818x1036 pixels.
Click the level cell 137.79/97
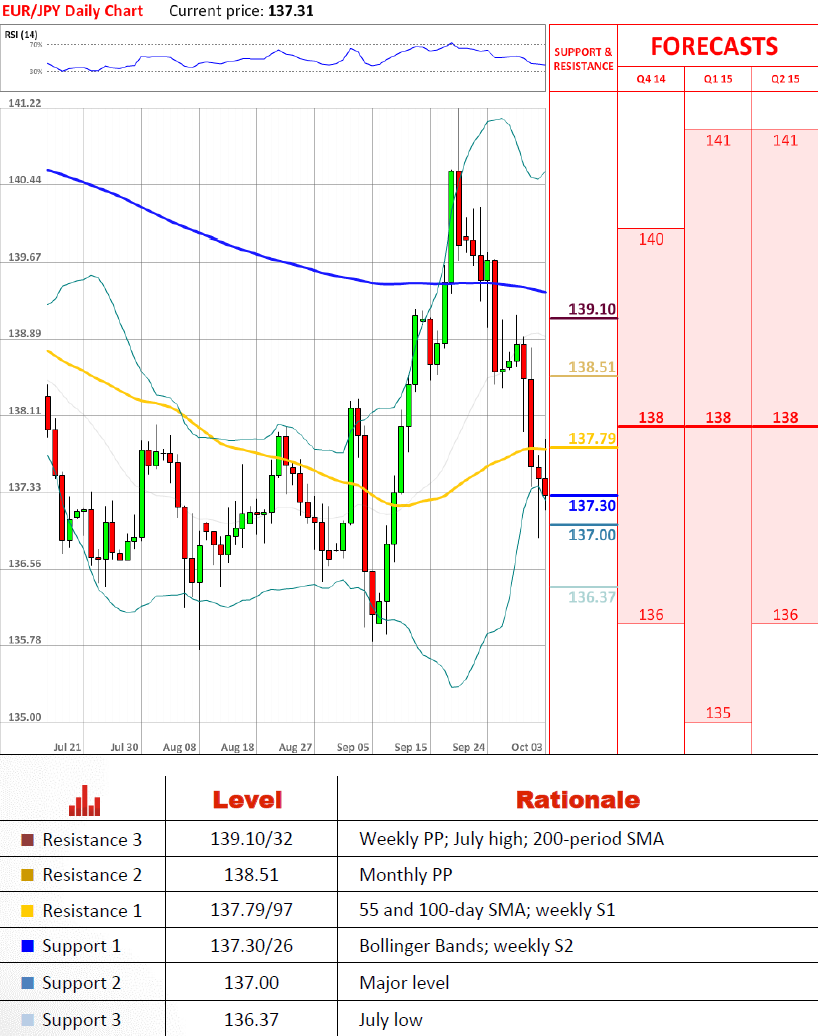[251, 910]
